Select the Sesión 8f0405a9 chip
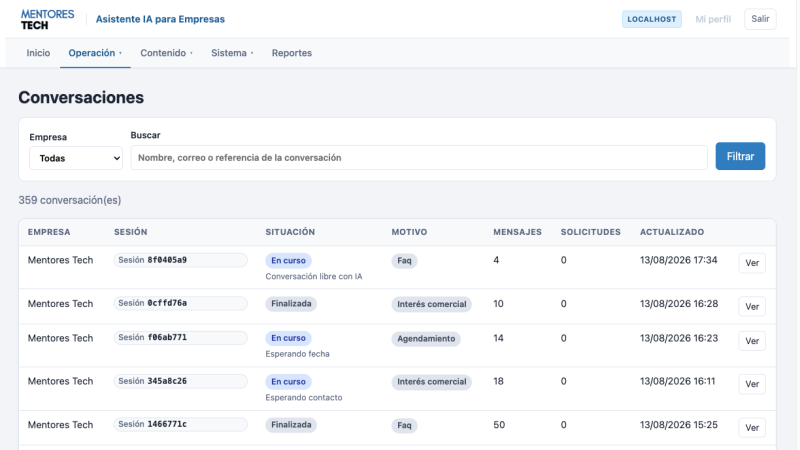The height and width of the screenshot is (450, 800). [x=181, y=260]
